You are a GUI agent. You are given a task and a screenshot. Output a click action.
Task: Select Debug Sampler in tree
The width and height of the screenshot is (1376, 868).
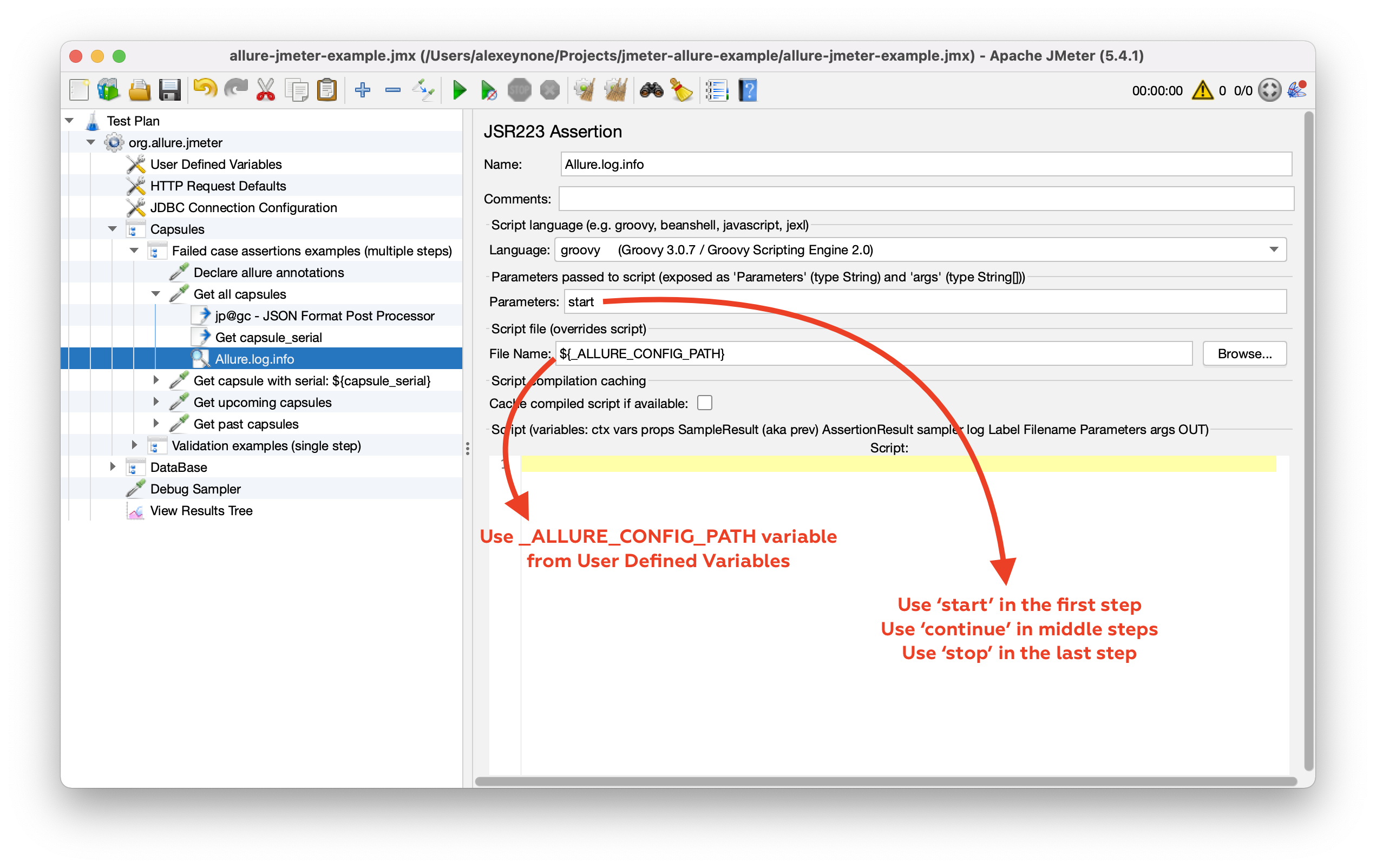tap(195, 489)
